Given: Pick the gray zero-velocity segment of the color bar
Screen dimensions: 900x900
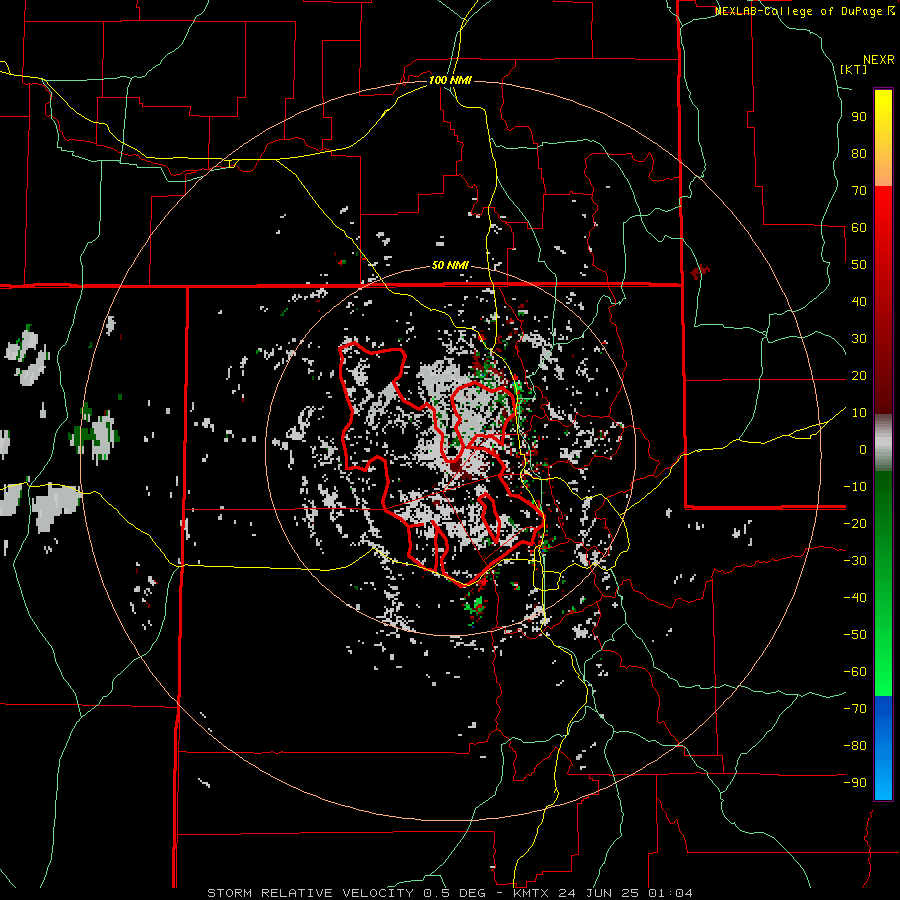Looking at the screenshot, I should [x=883, y=442].
